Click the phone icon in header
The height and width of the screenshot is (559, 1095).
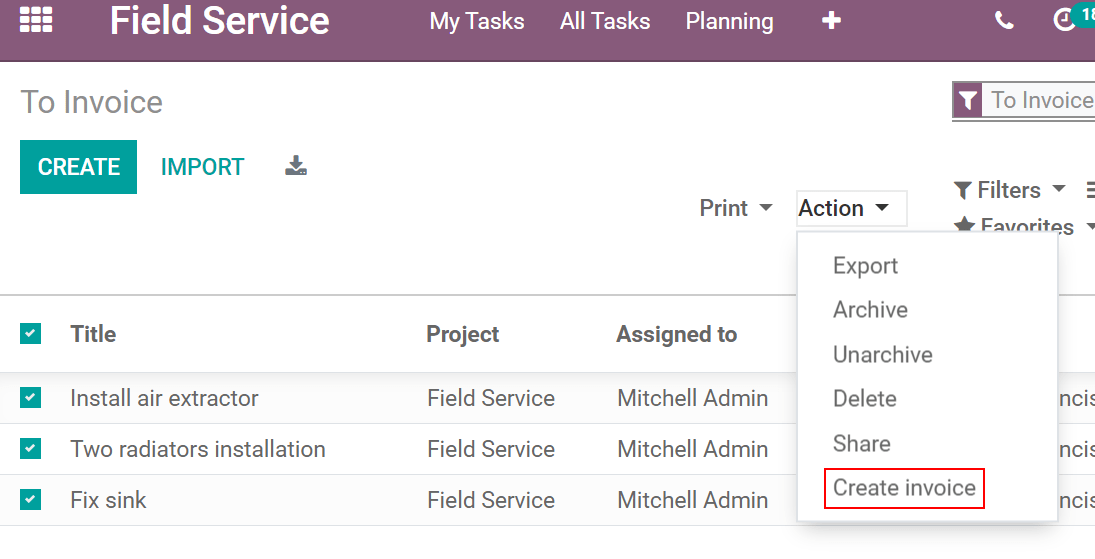pos(1004,21)
